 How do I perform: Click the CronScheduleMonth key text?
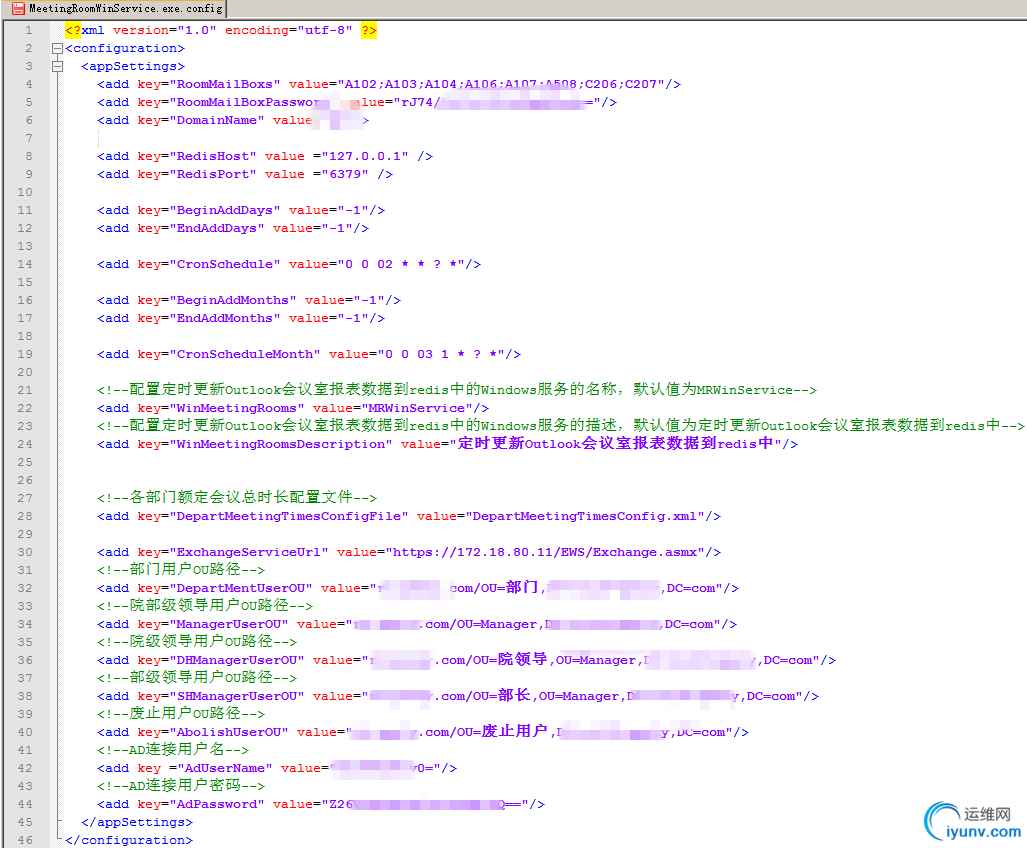(245, 354)
